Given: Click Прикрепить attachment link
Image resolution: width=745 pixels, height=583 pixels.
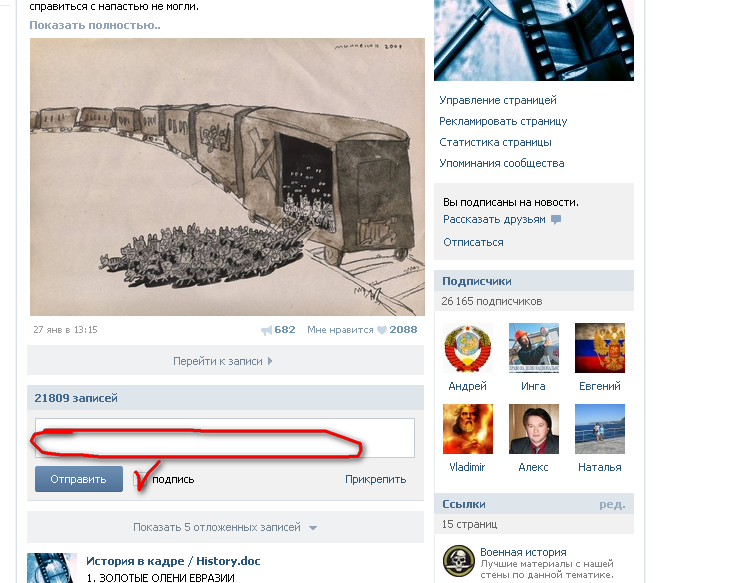Looking at the screenshot, I should 375,479.
